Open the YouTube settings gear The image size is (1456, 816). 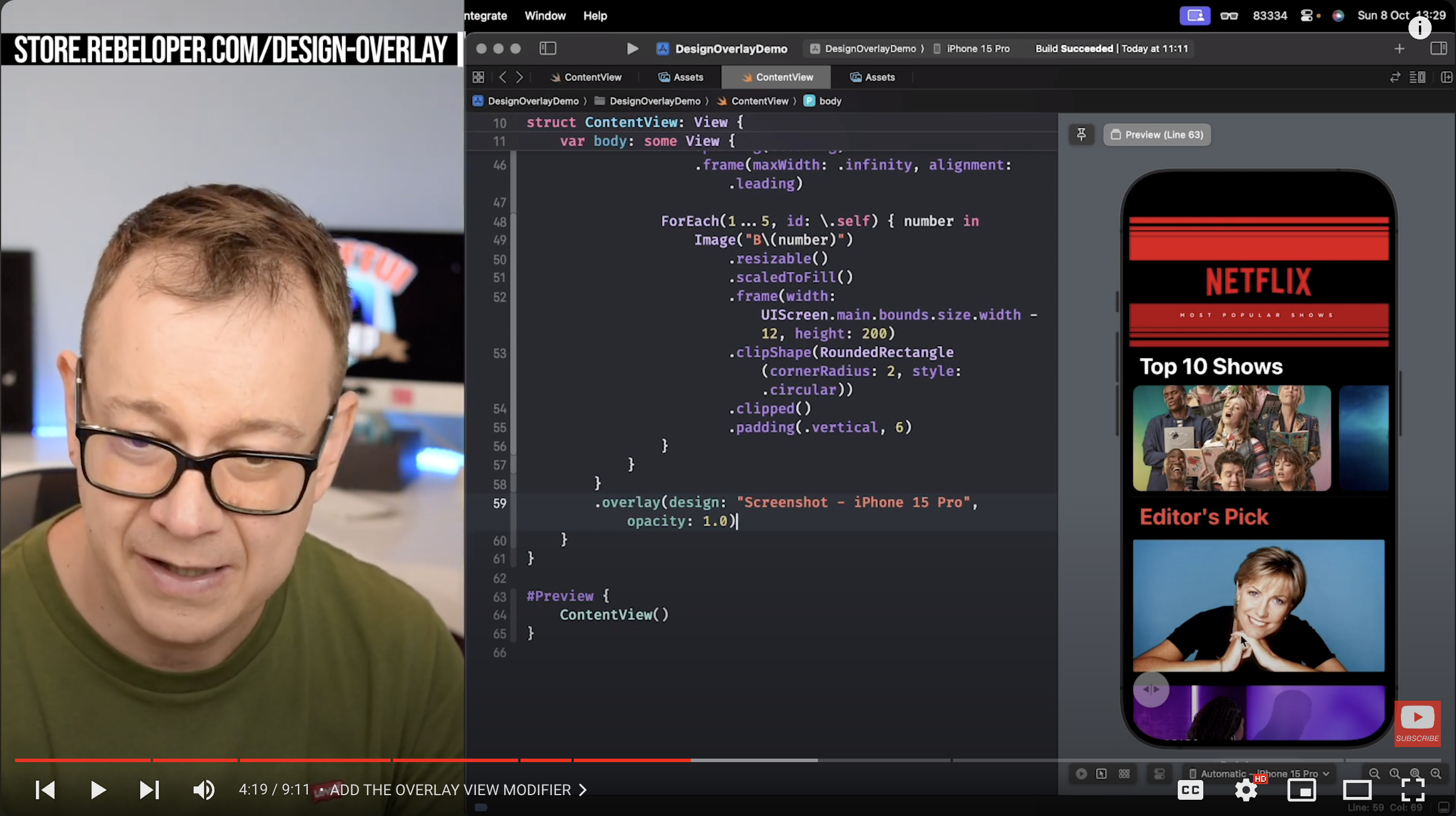coord(1246,789)
